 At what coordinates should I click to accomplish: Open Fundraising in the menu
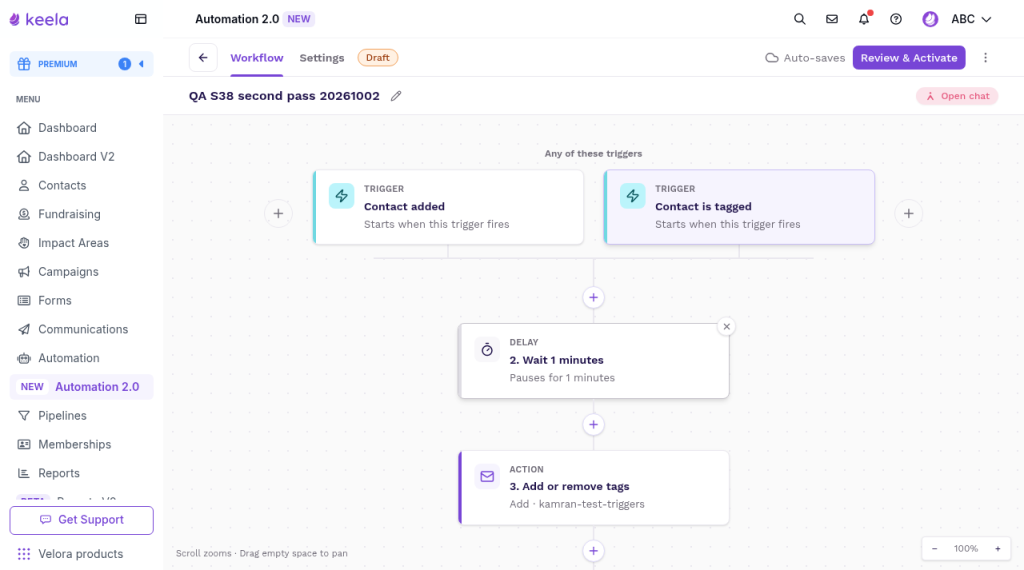pos(81,214)
